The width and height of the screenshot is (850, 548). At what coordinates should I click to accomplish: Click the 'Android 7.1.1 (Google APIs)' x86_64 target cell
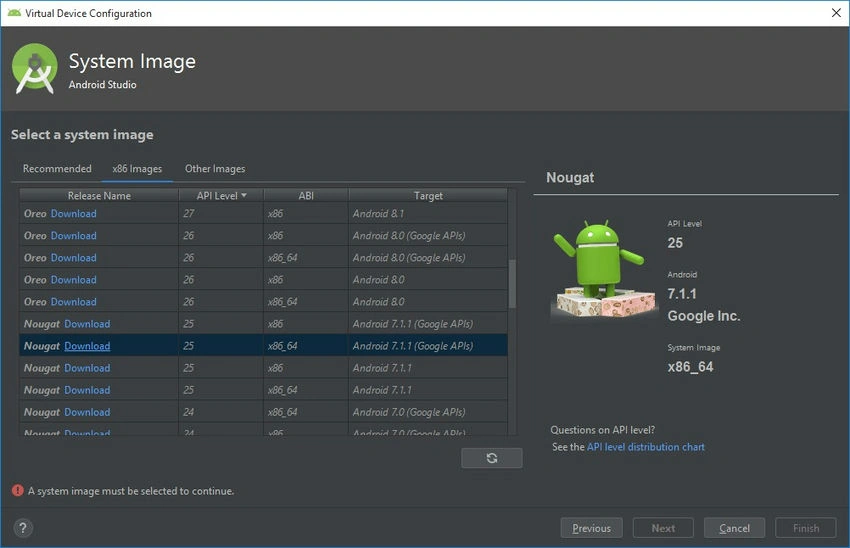(428, 346)
